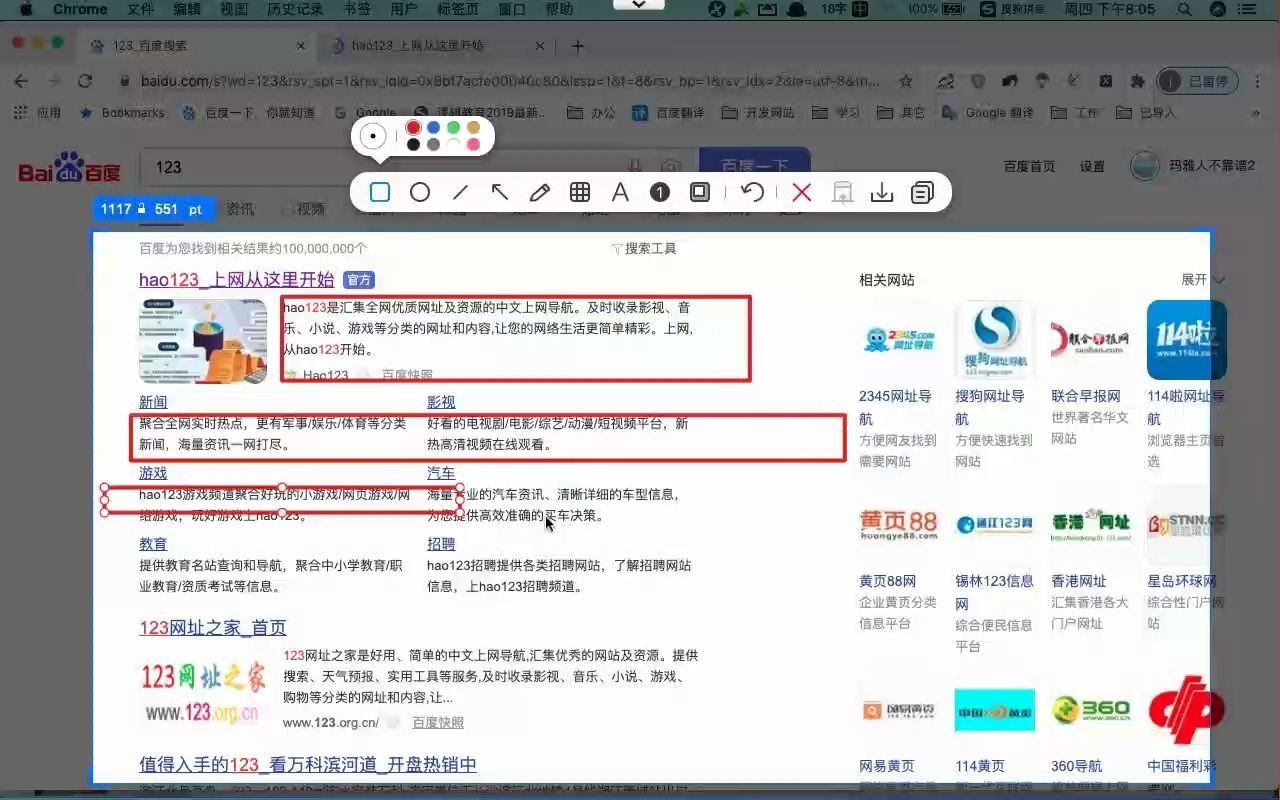Open the 已导入 bookmarks folder
The width and height of the screenshot is (1280, 800).
point(1146,113)
